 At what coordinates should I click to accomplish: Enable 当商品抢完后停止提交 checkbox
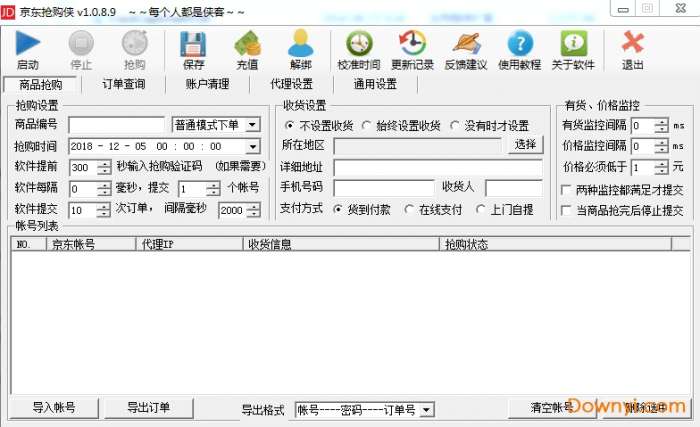(x=566, y=210)
